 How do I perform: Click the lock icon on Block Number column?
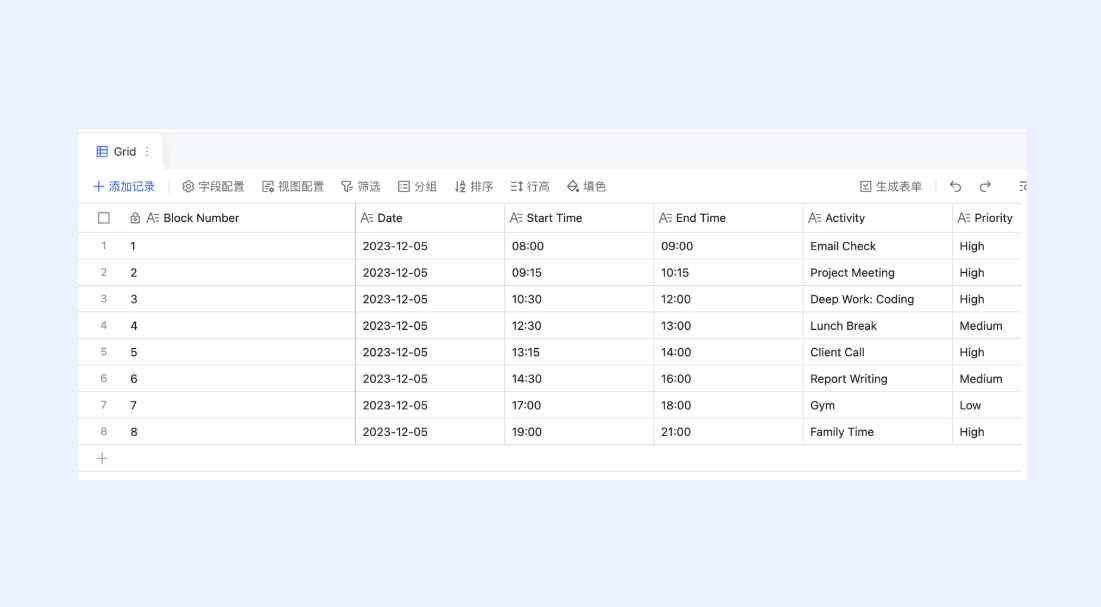135,218
